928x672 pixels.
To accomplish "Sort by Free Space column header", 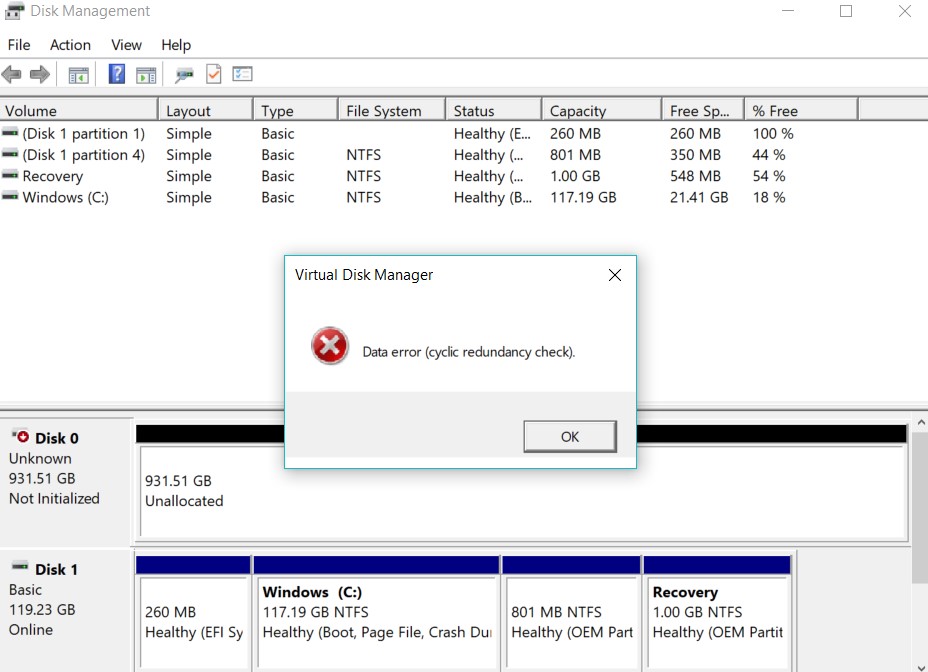I will (x=703, y=111).
